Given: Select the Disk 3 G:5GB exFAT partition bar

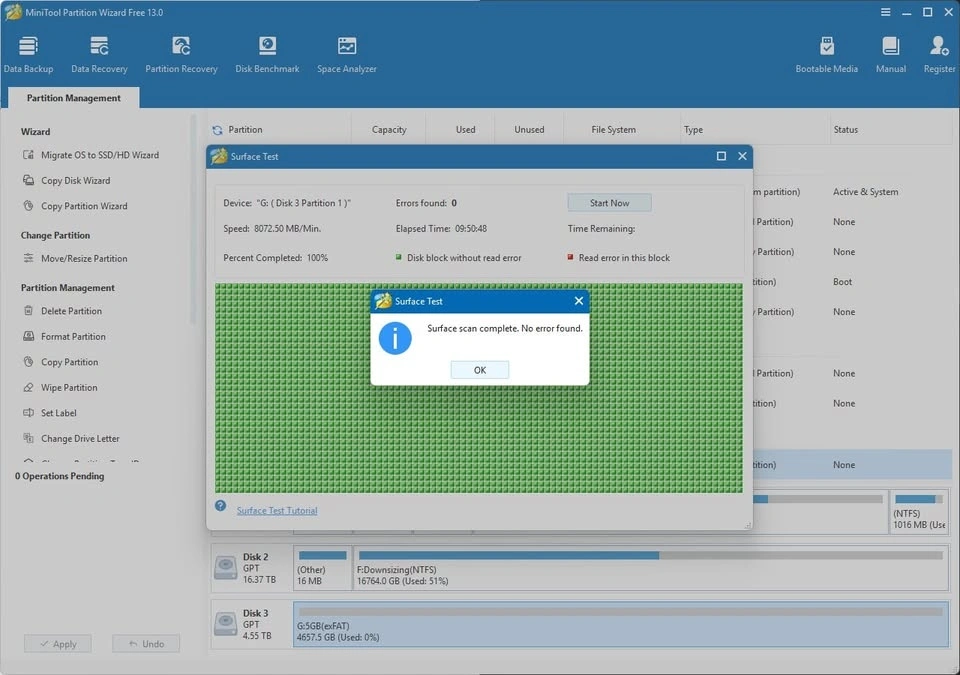Looking at the screenshot, I should 620,624.
